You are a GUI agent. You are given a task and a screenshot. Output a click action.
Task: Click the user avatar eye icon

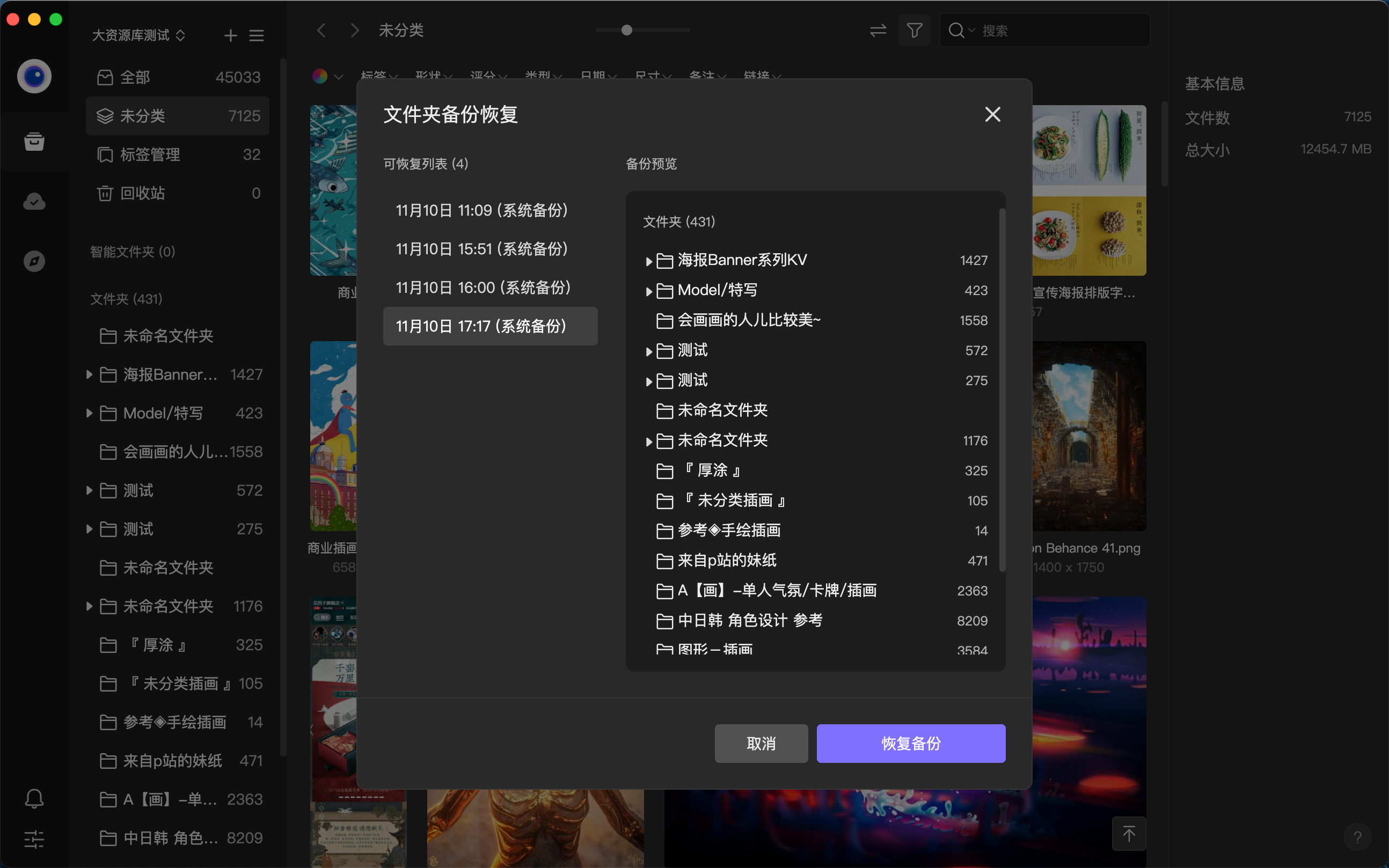coord(34,76)
